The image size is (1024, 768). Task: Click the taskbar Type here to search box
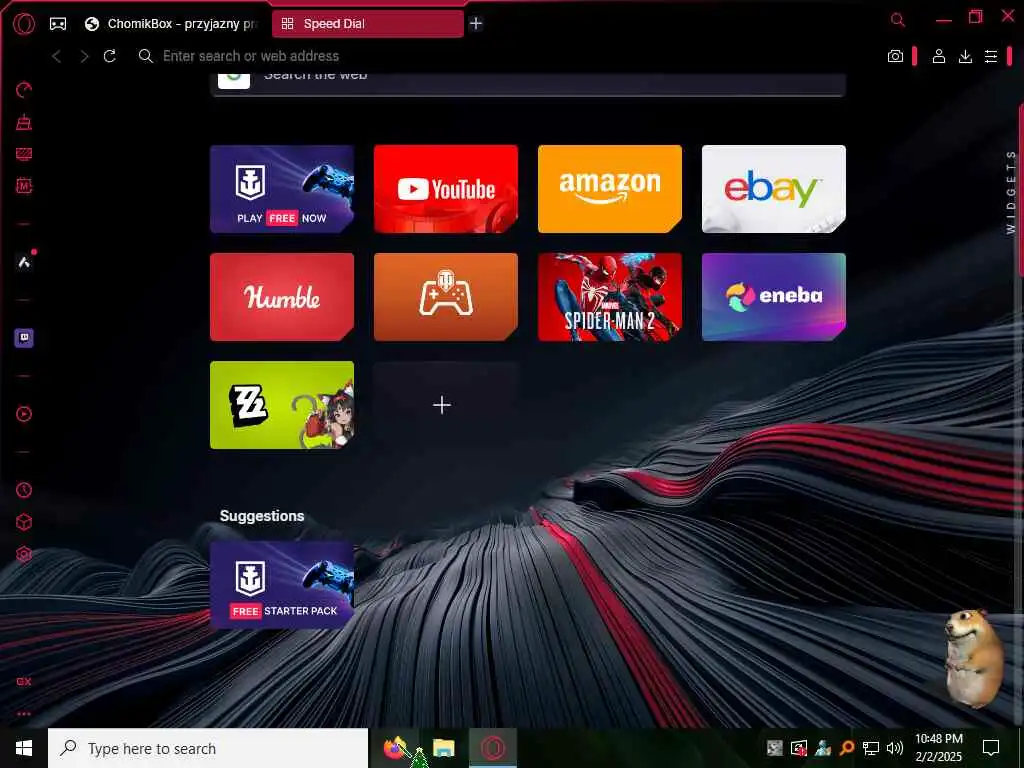(208, 748)
